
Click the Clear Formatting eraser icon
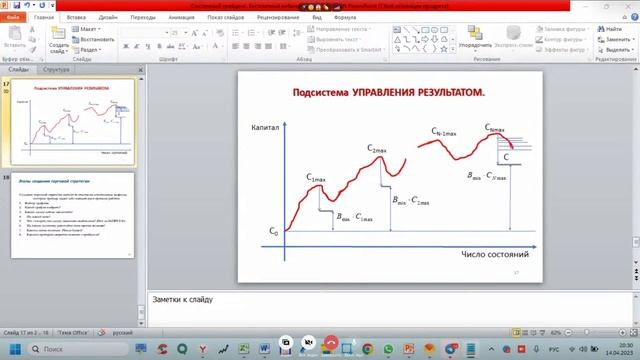point(220,33)
